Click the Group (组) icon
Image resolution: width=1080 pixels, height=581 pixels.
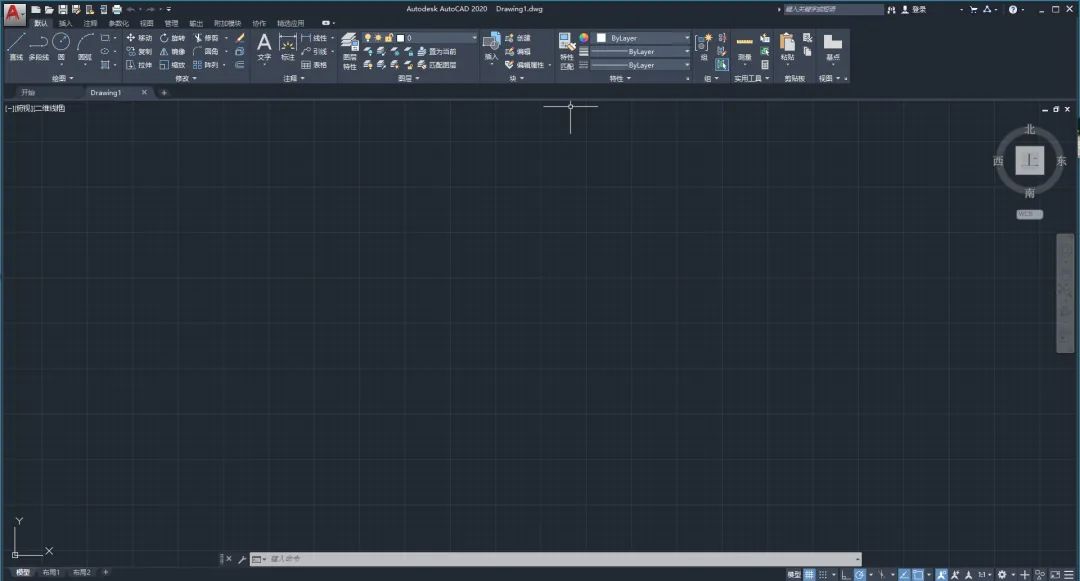click(703, 47)
